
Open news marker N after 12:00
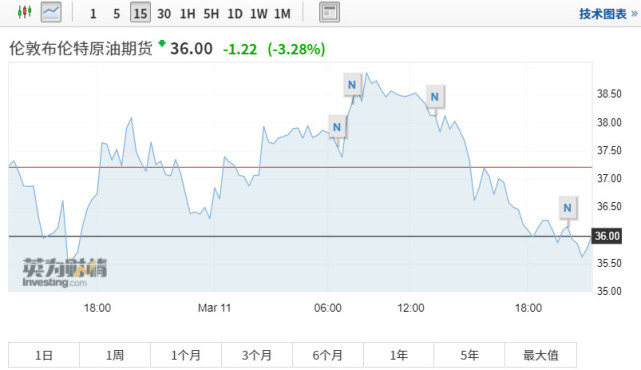(435, 97)
